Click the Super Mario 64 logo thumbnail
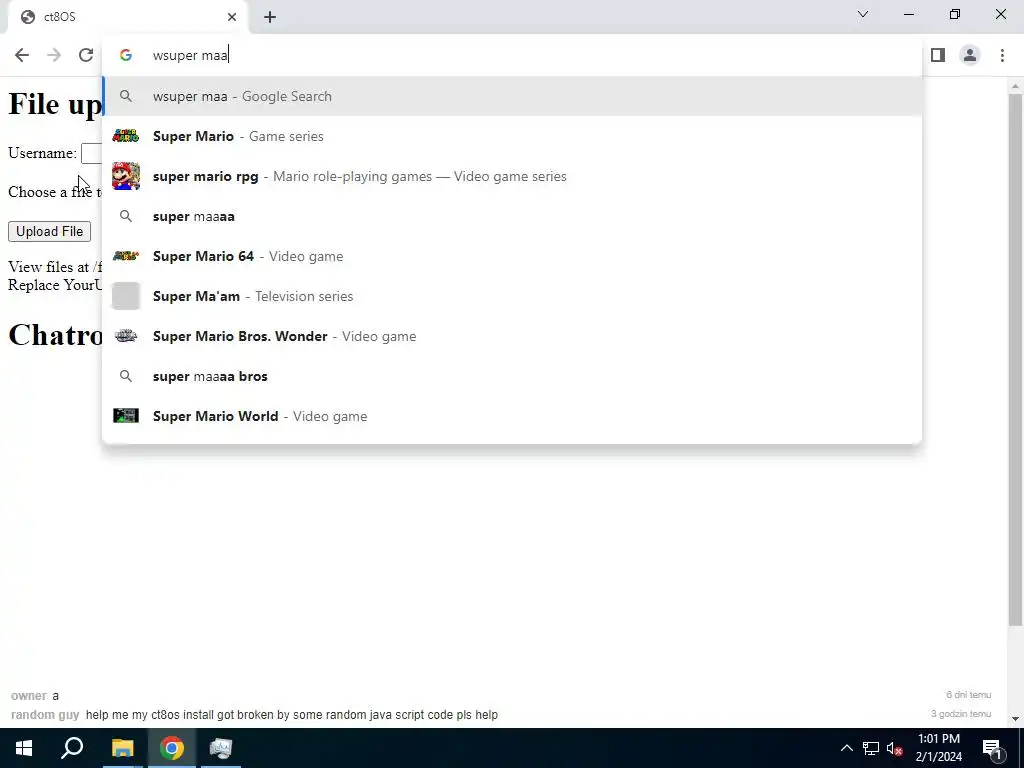 point(125,255)
